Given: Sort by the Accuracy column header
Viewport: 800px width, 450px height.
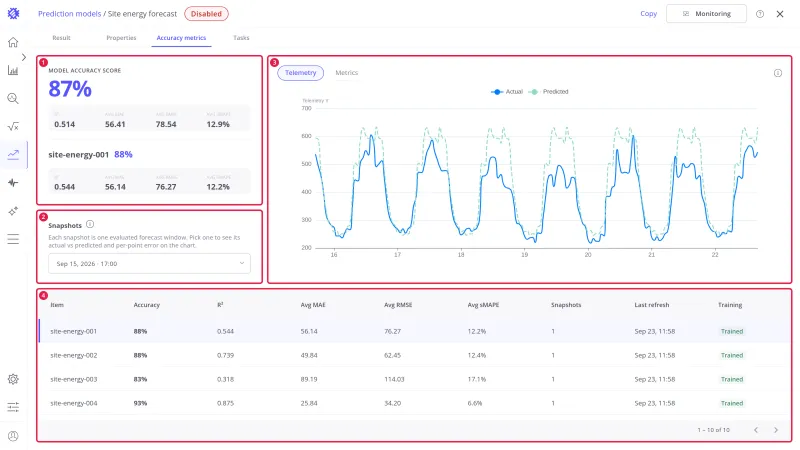Looking at the screenshot, I should pyautogui.click(x=146, y=305).
